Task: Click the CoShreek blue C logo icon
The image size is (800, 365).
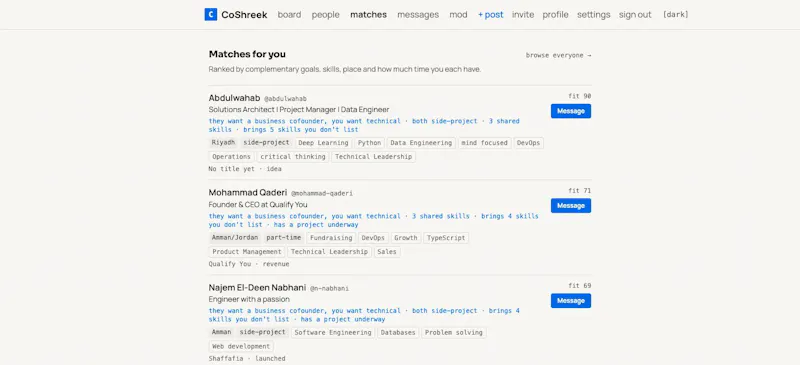Action: [x=211, y=15]
